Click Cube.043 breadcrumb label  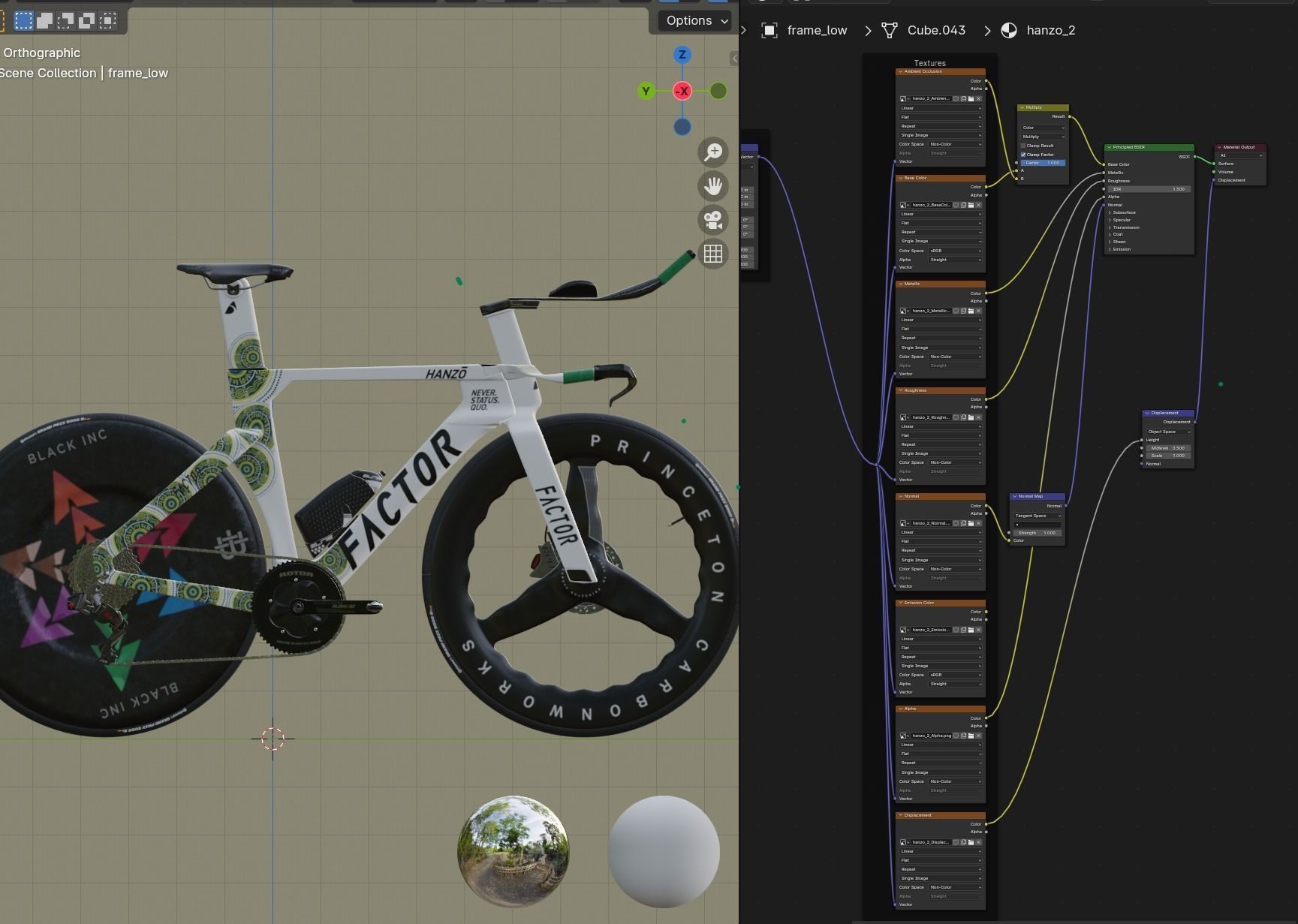coord(936,30)
